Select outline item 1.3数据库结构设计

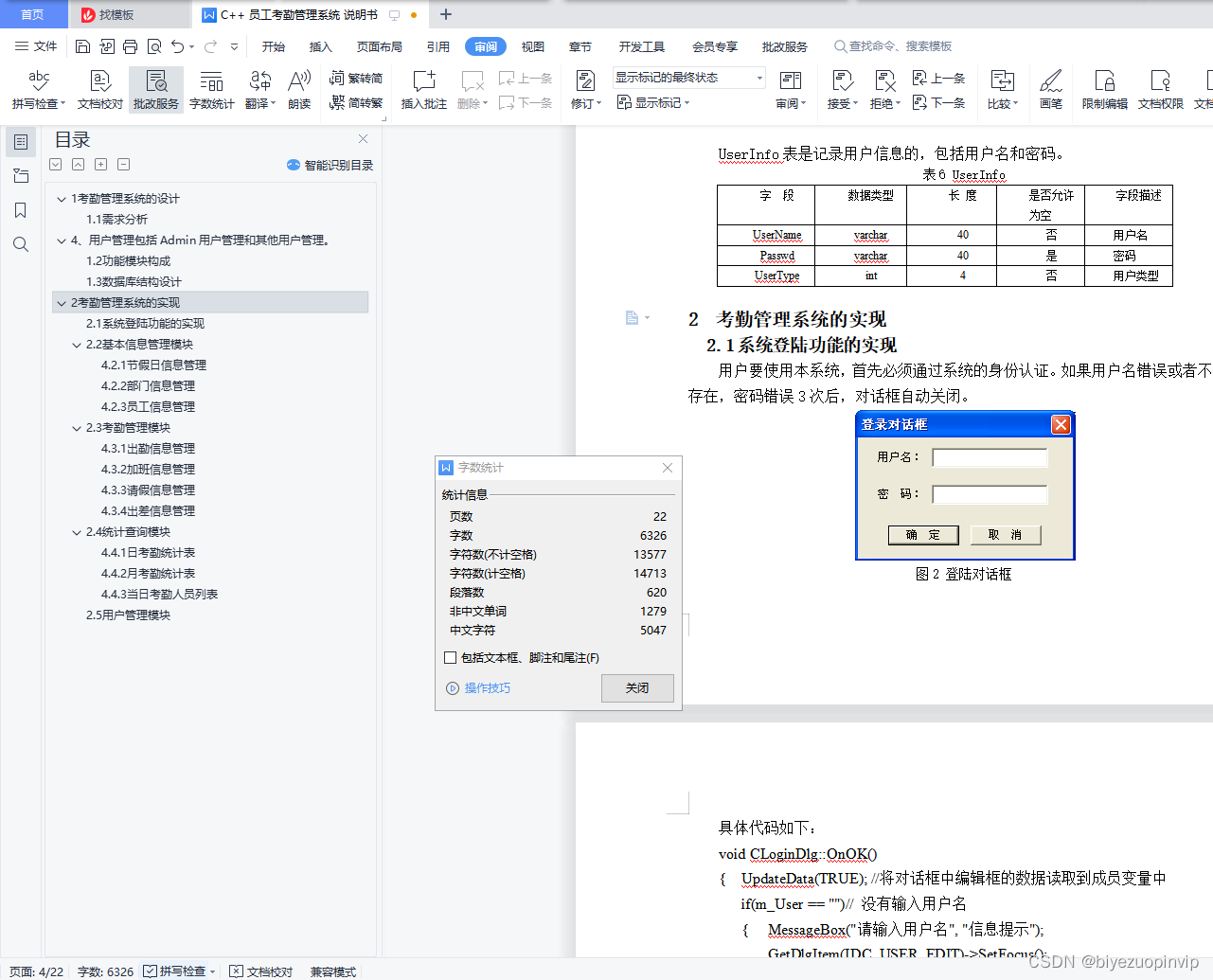coord(134,282)
